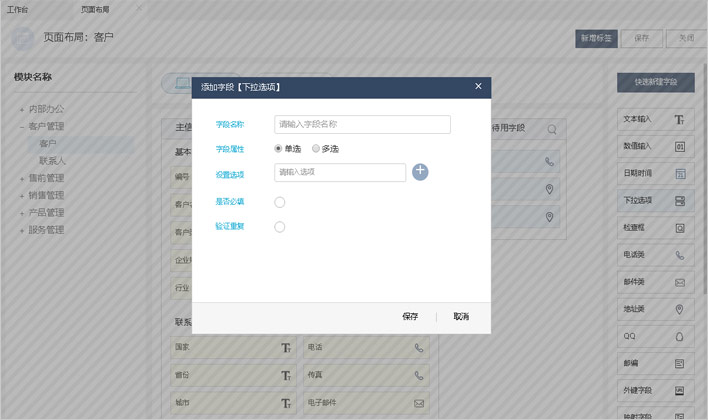
Task: Click the 邮件类 envelope icon
Action: 679,282
